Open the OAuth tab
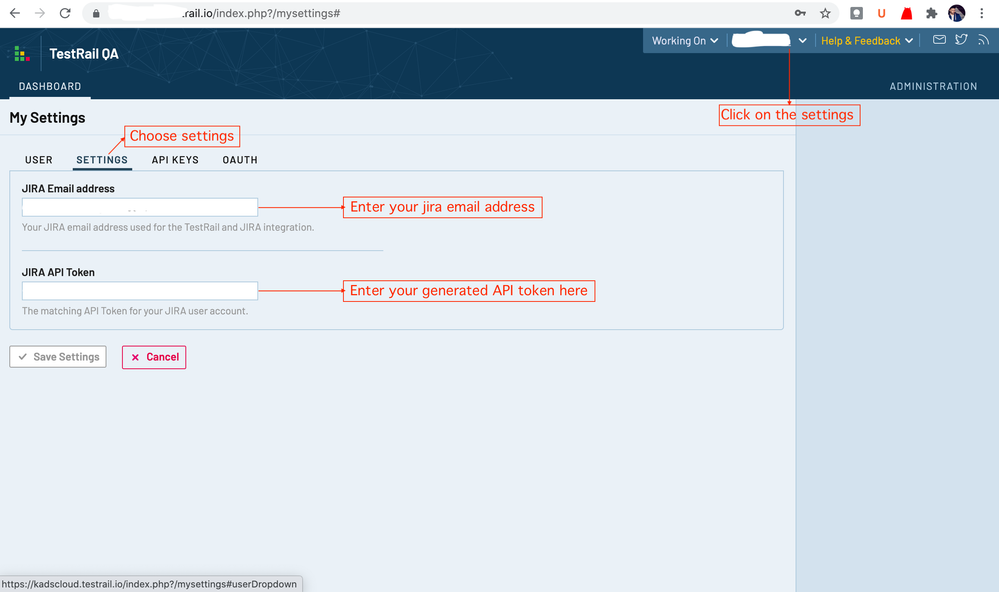Image resolution: width=999 pixels, height=592 pixels. coord(240,160)
